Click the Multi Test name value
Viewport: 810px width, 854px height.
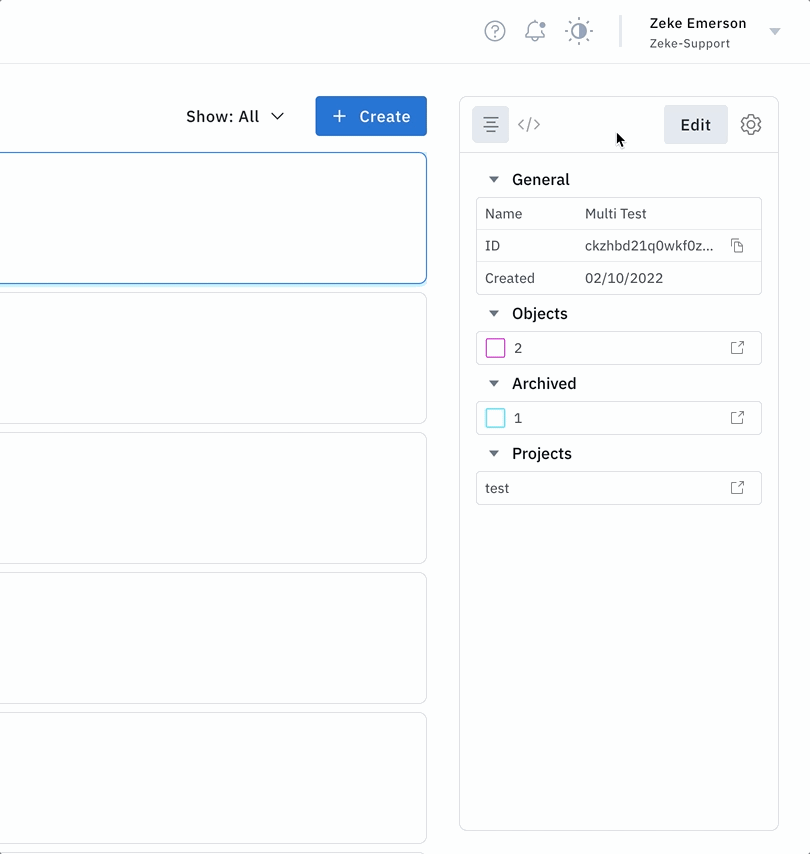click(616, 214)
